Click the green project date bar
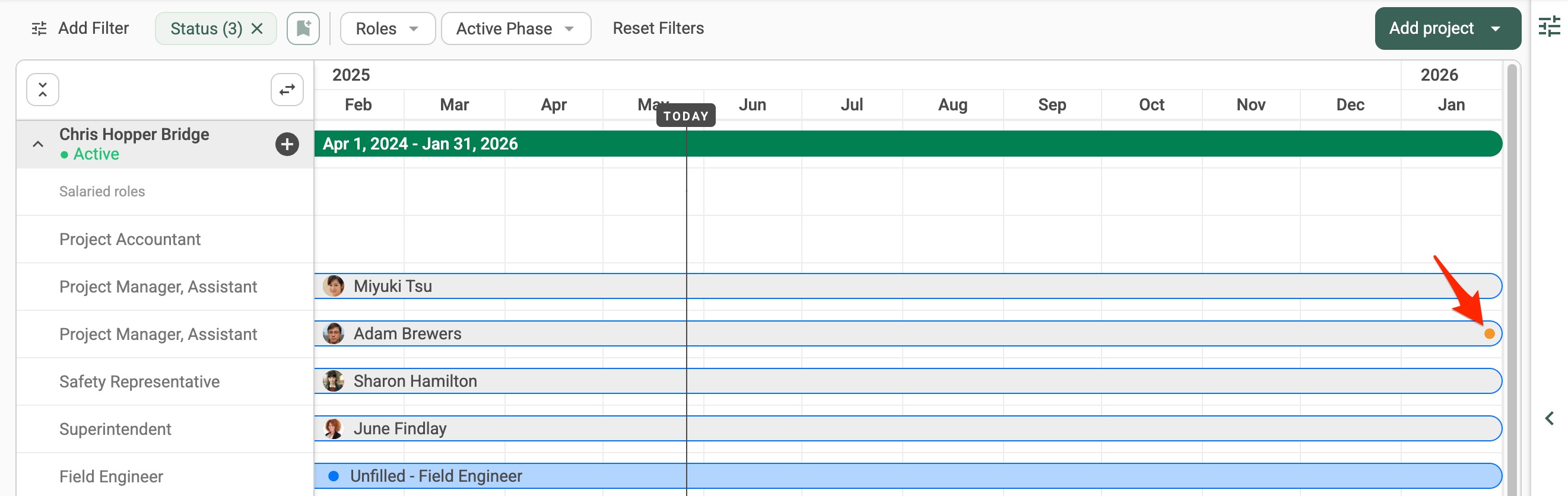Screen dimensions: 1568x496 908,144
